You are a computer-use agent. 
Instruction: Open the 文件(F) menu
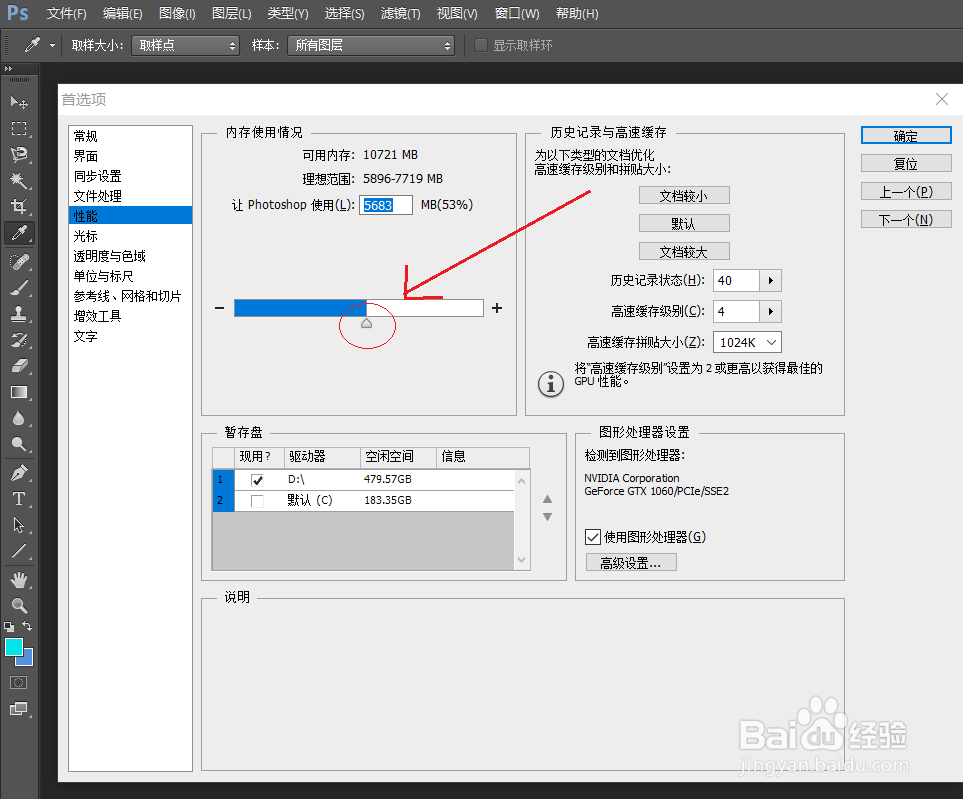point(66,13)
